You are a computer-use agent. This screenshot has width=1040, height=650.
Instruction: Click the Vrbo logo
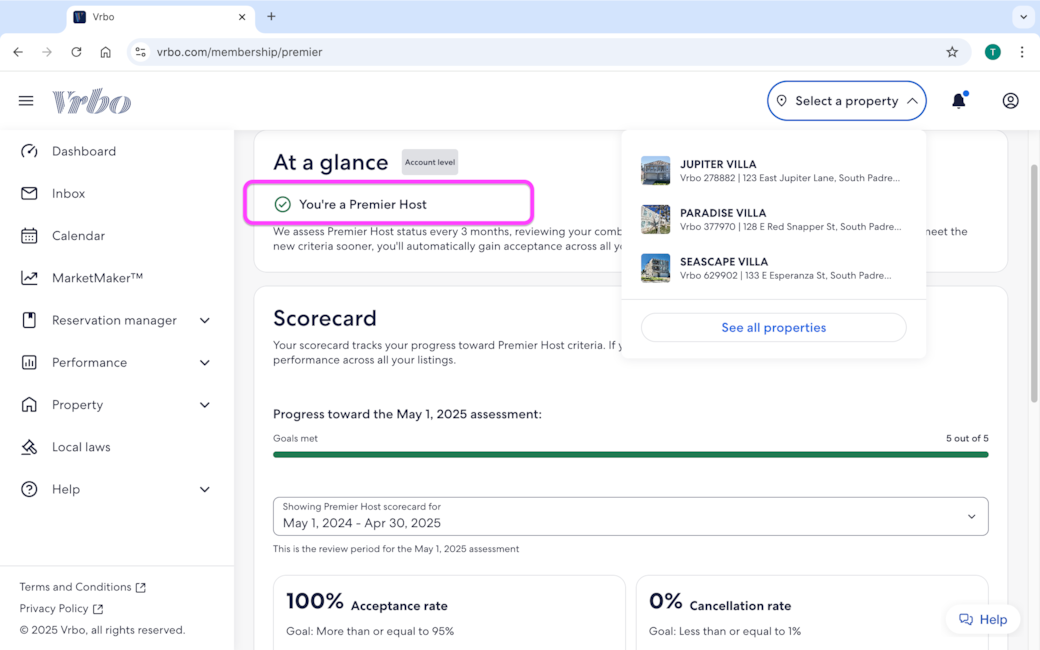92,101
